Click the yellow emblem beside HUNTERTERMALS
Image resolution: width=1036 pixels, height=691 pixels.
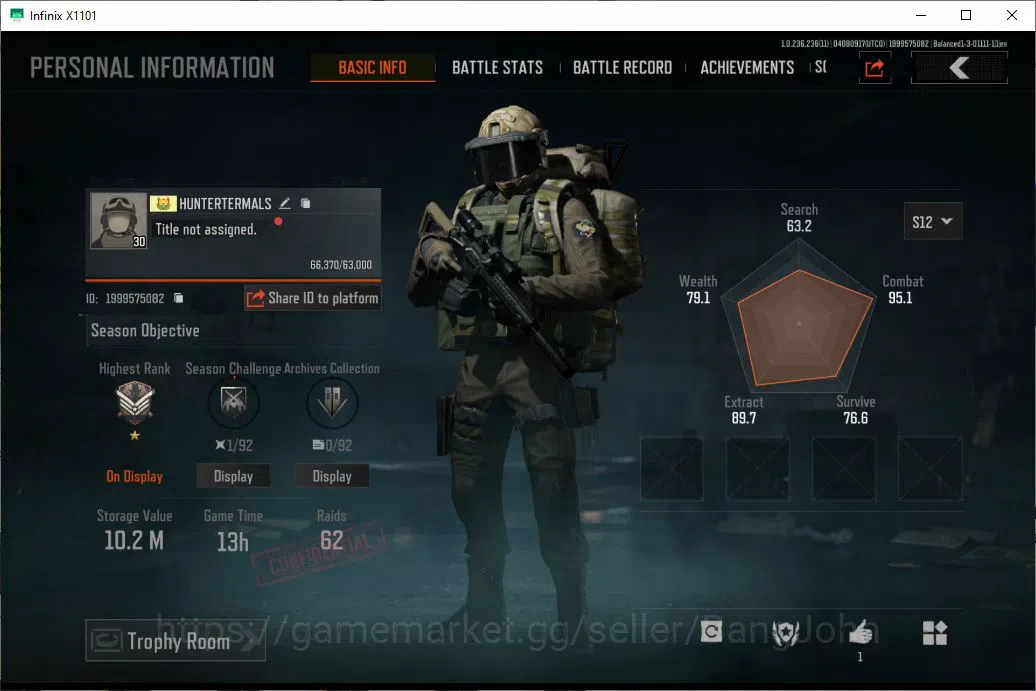tap(163, 203)
